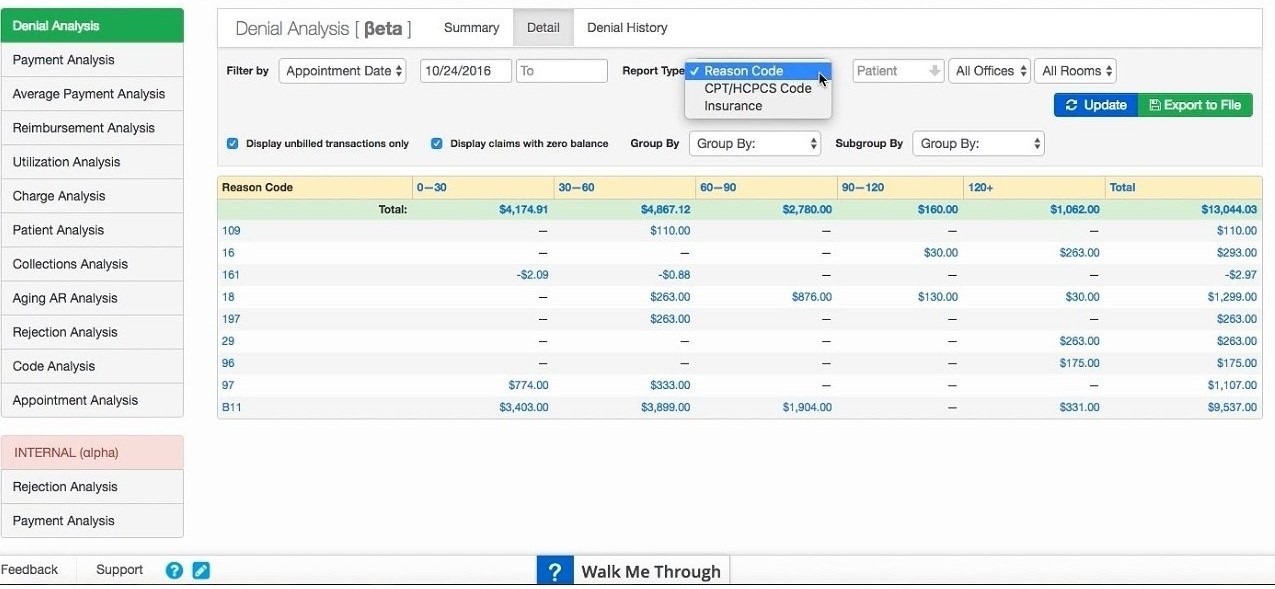Select Insurance in the Report Type dropdown
Screen dimensions: 1275x589
[733, 105]
